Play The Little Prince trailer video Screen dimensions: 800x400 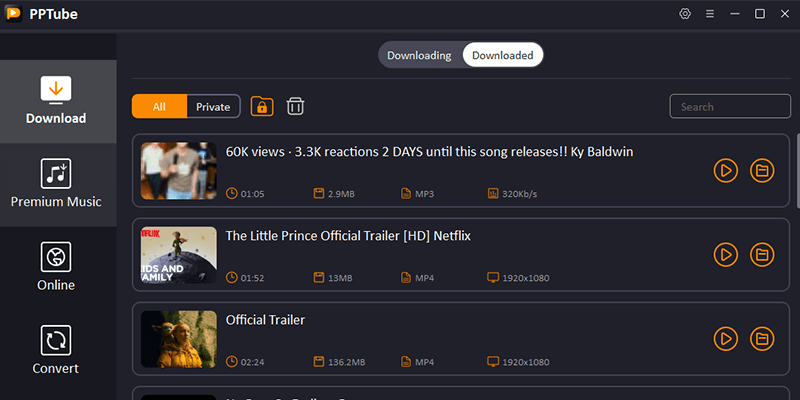726,255
